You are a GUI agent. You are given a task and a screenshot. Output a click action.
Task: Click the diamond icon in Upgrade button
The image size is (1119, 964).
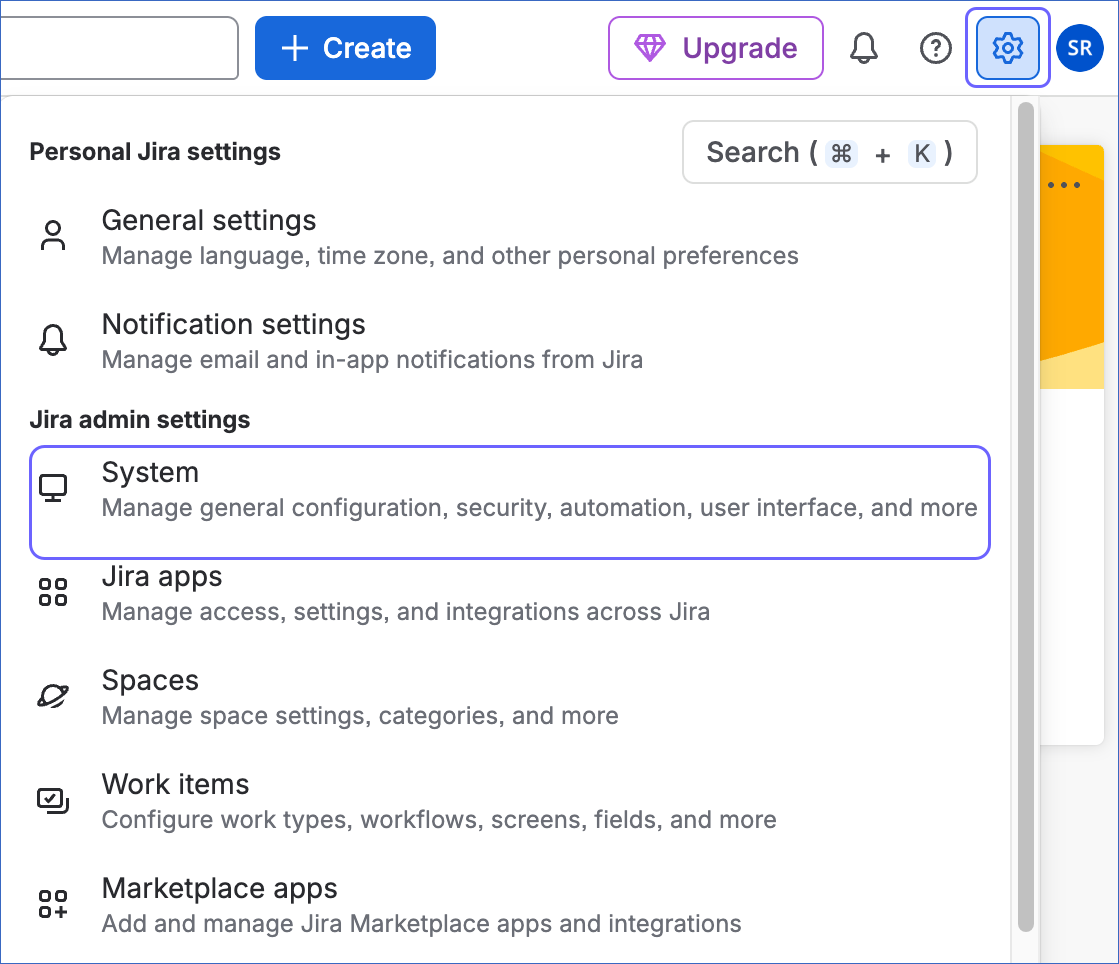point(649,48)
